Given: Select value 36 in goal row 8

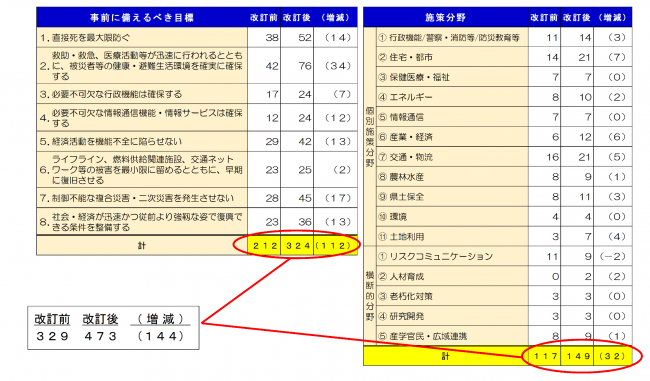Looking at the screenshot, I should (305, 222).
